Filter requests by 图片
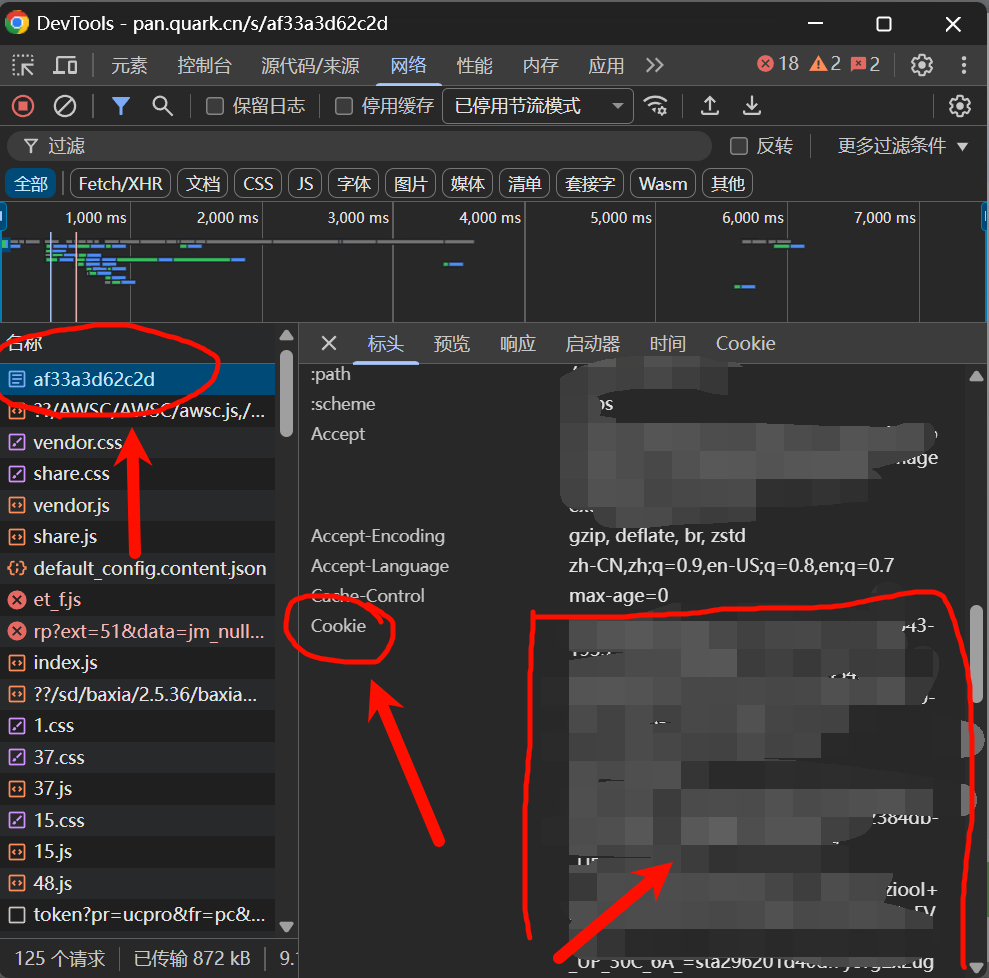The width and height of the screenshot is (989, 978). click(x=411, y=183)
